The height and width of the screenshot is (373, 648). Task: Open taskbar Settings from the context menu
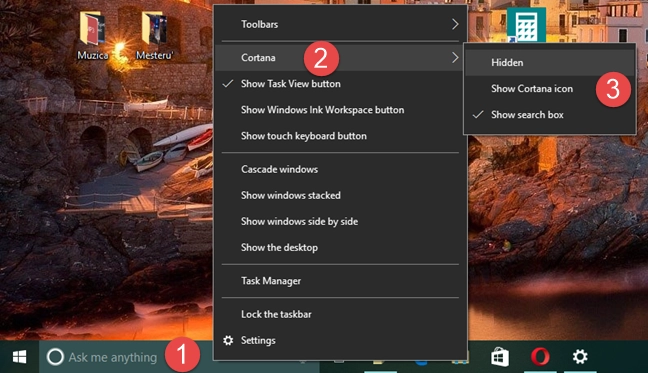pyautogui.click(x=341, y=340)
